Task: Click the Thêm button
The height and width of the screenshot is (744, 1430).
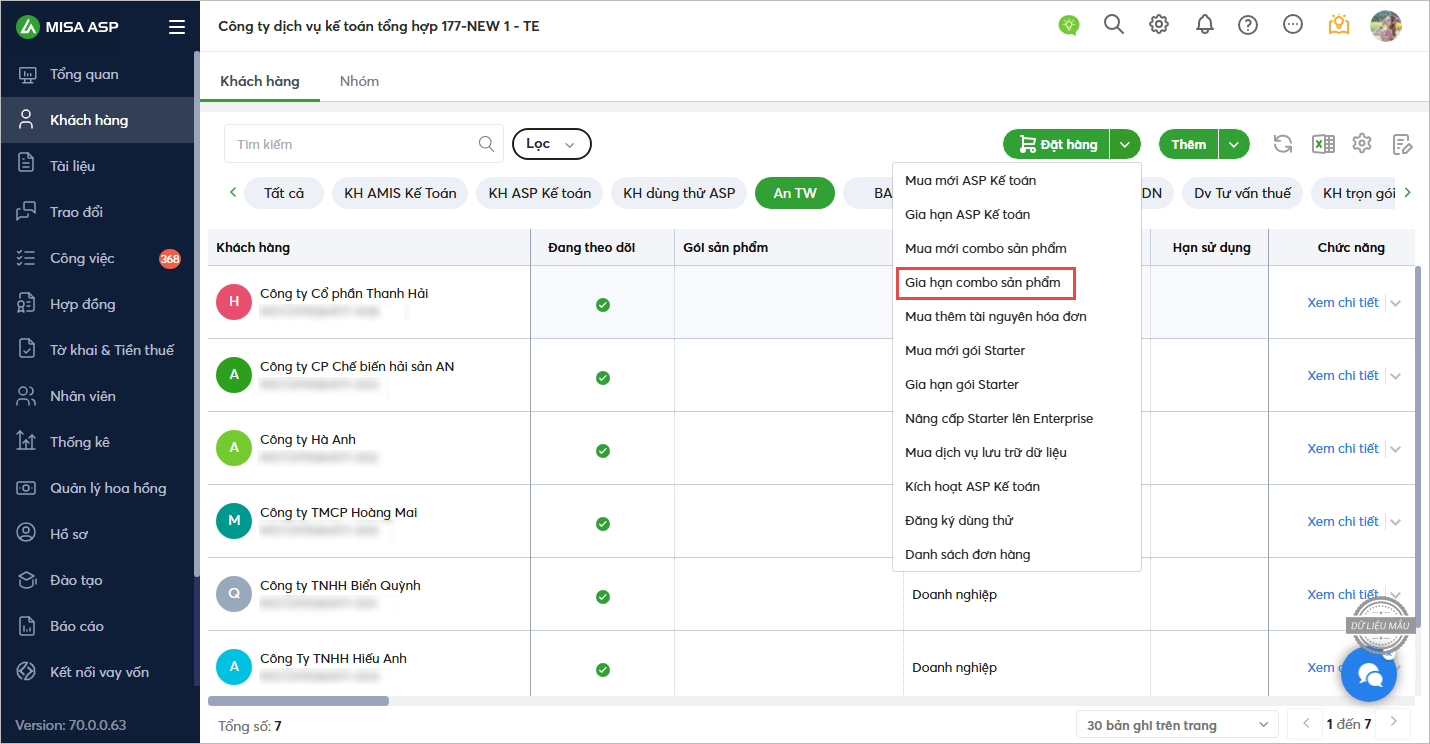Action: (x=1188, y=144)
